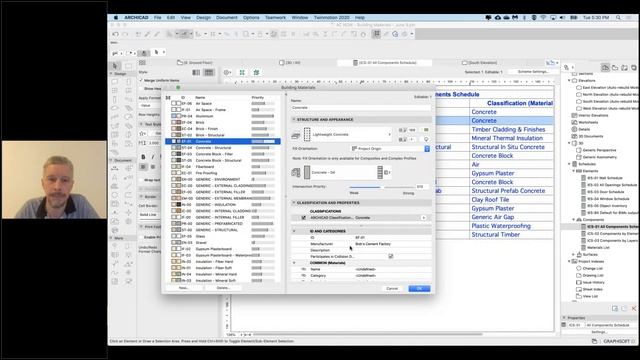Viewport: 640px width, 360px height.
Task: Click the Project Map icon in Navigator
Action: tap(606, 67)
